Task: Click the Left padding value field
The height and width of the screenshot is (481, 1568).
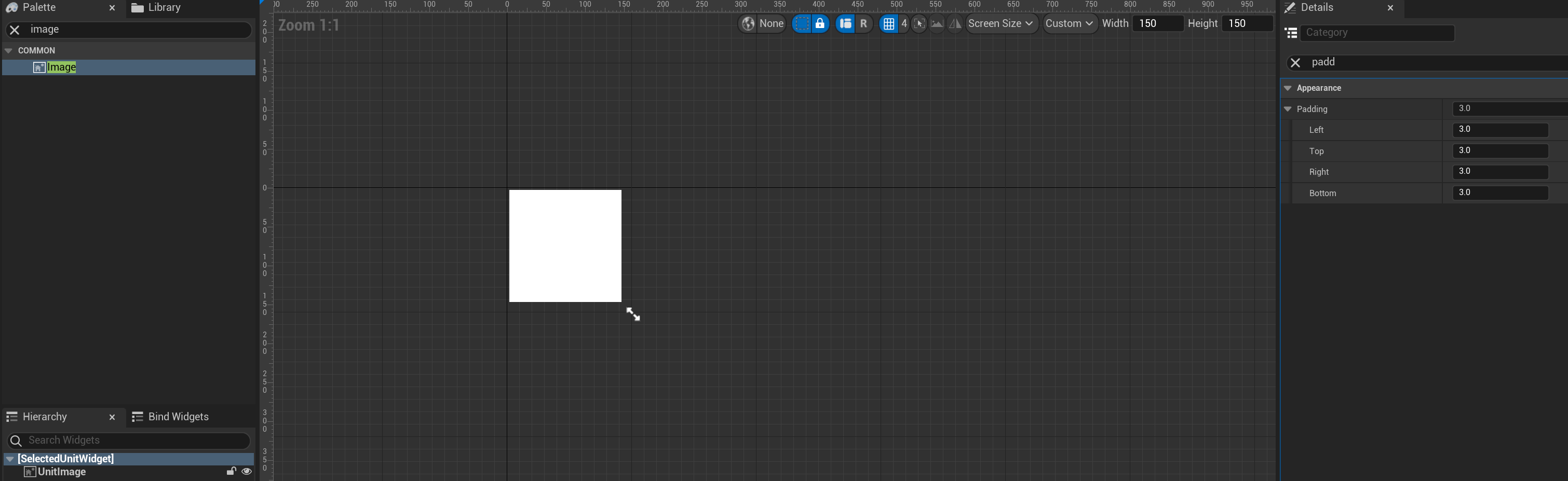Action: click(1500, 130)
